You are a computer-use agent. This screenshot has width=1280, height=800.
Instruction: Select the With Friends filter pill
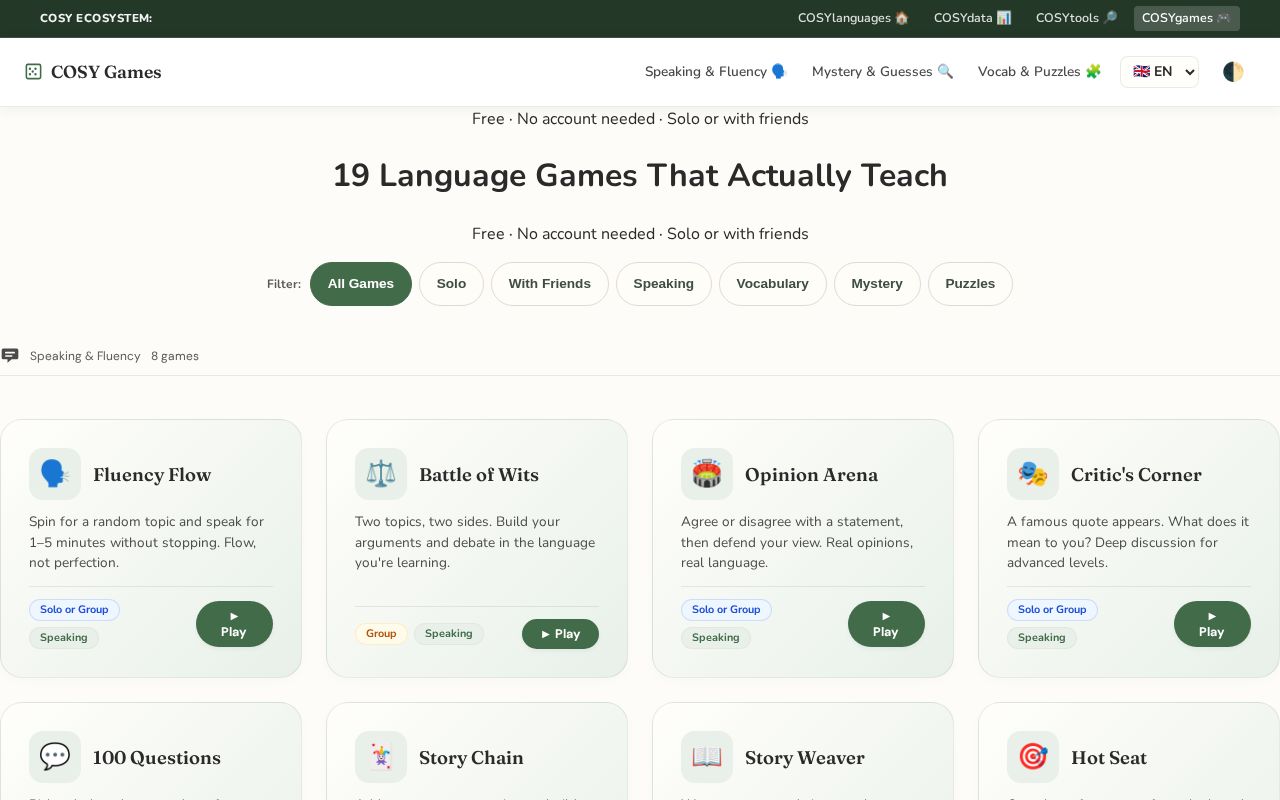(x=550, y=284)
